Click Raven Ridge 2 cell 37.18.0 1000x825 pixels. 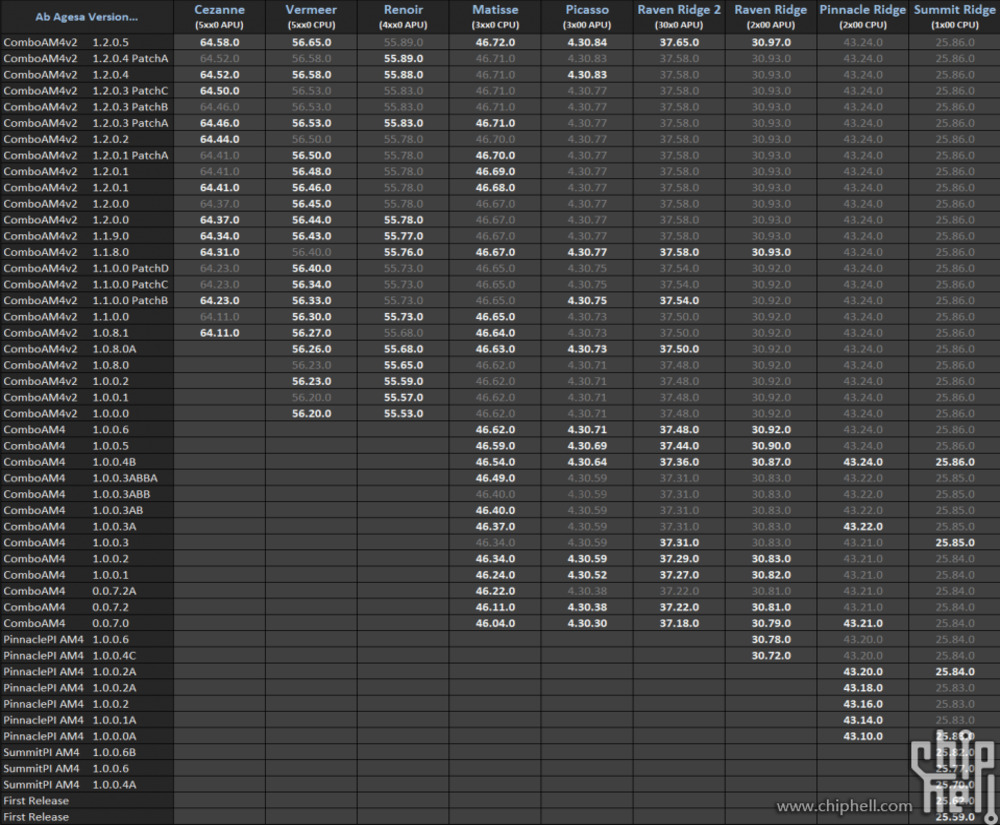click(x=679, y=624)
